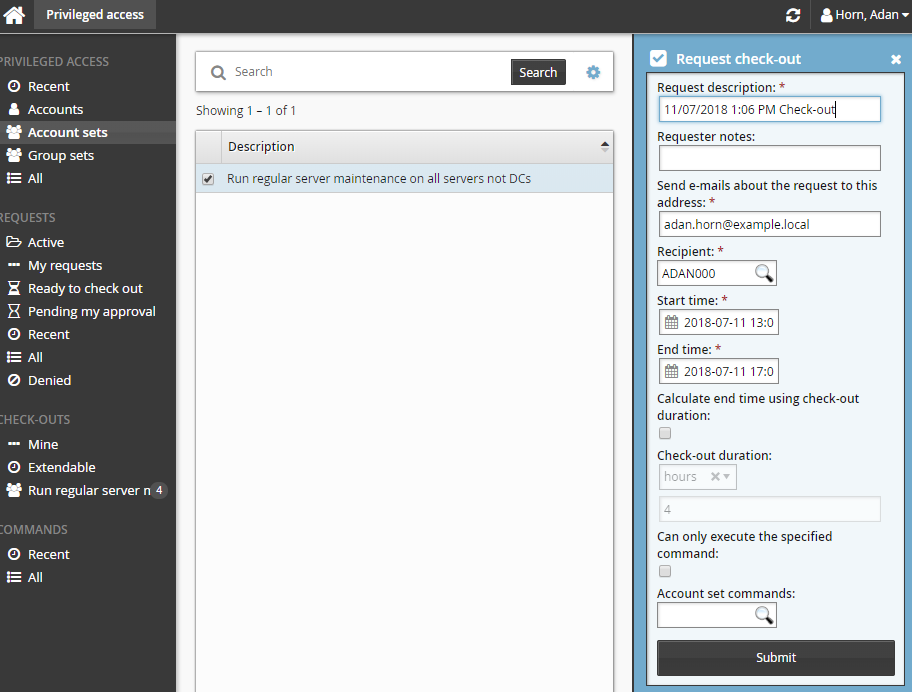The height and width of the screenshot is (692, 912).
Task: Click Account set commands magnifier icon
Action: pos(763,615)
